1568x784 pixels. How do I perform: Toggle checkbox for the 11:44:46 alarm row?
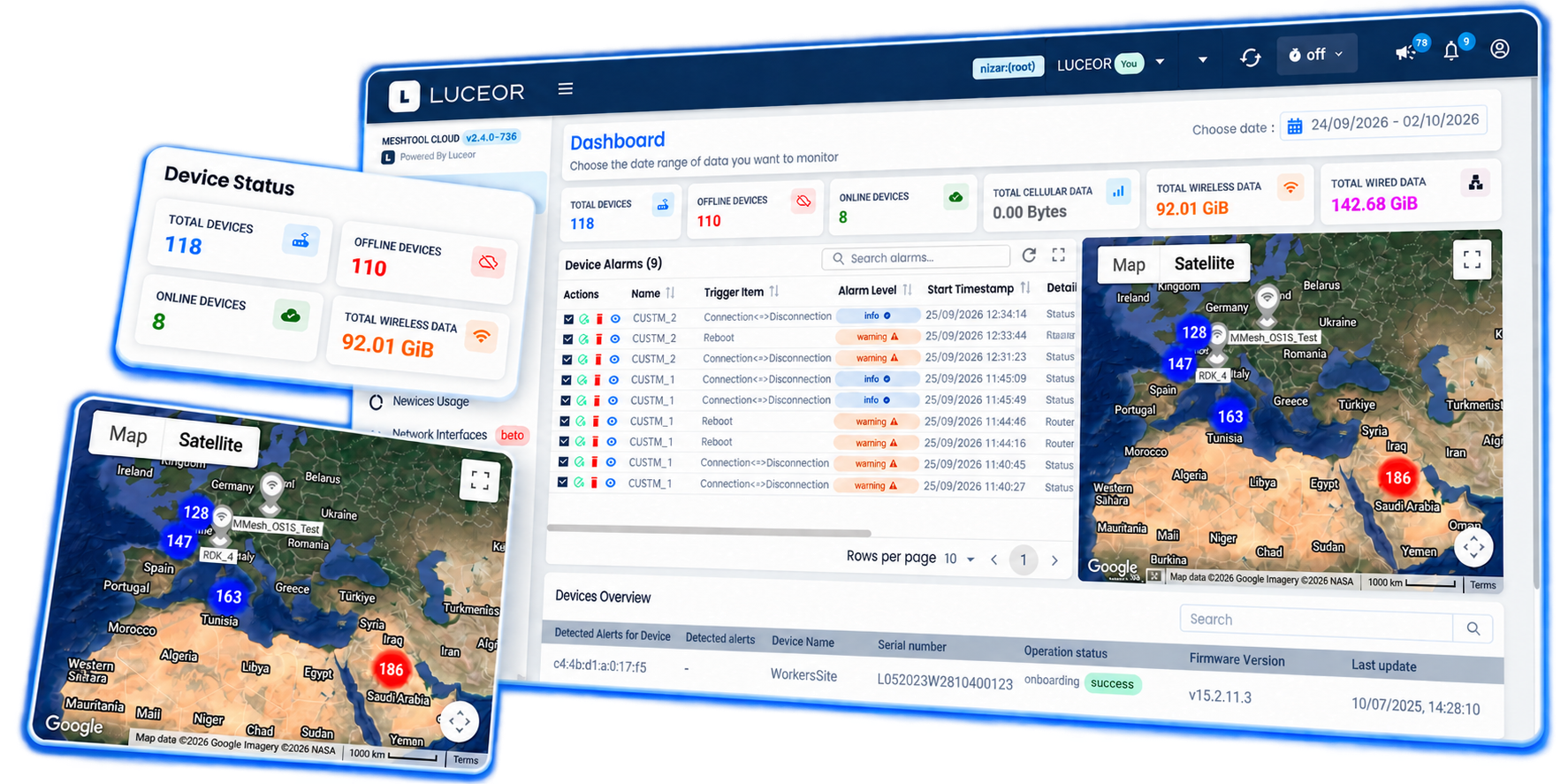[565, 422]
